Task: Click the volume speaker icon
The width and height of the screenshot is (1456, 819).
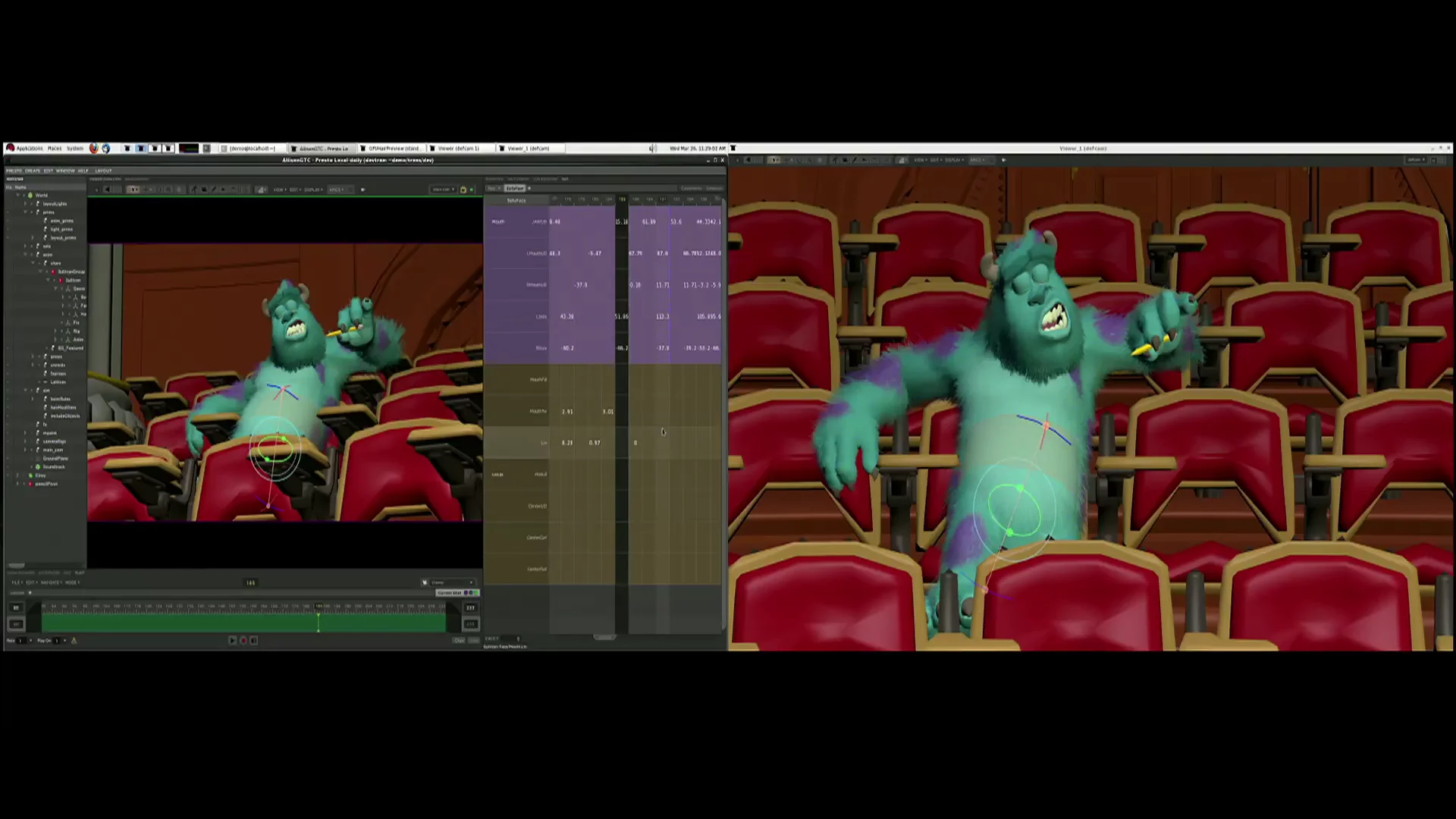Action: [x=652, y=148]
